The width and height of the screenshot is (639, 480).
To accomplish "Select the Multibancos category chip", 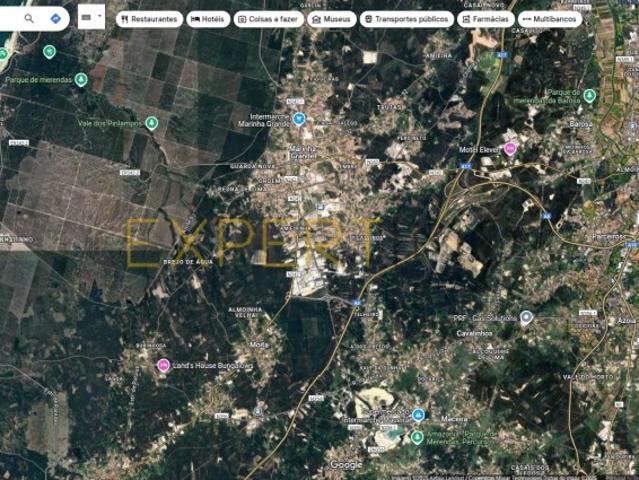I will point(549,19).
